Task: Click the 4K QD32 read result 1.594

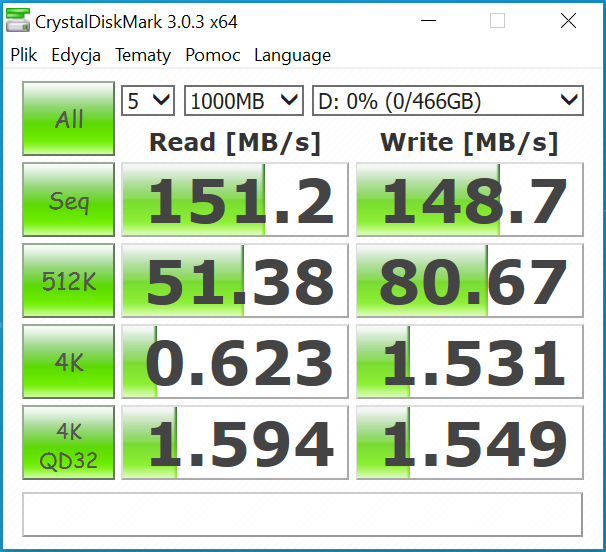Action: (235, 443)
